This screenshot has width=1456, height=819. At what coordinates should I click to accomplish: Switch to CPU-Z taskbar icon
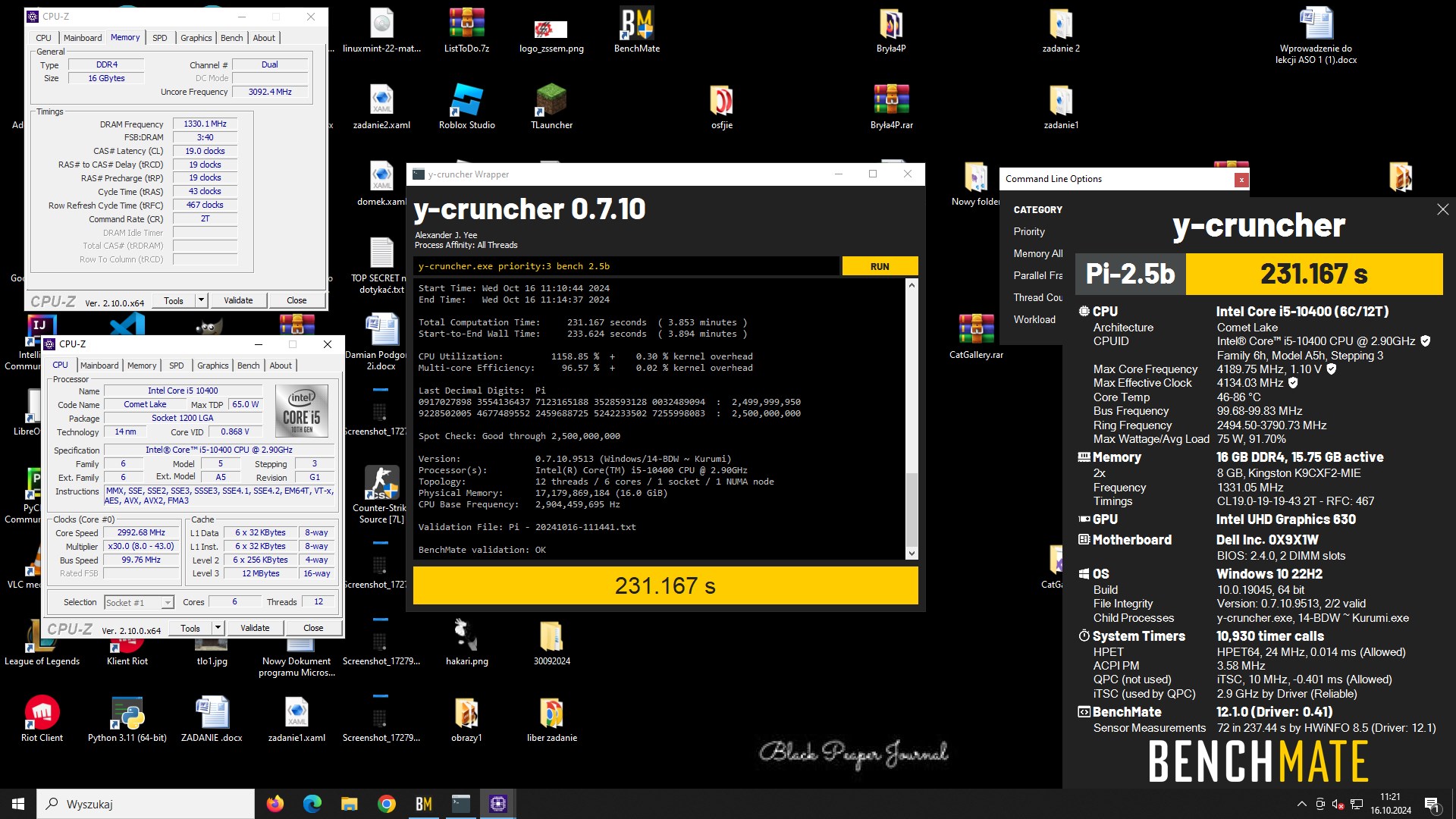497,804
